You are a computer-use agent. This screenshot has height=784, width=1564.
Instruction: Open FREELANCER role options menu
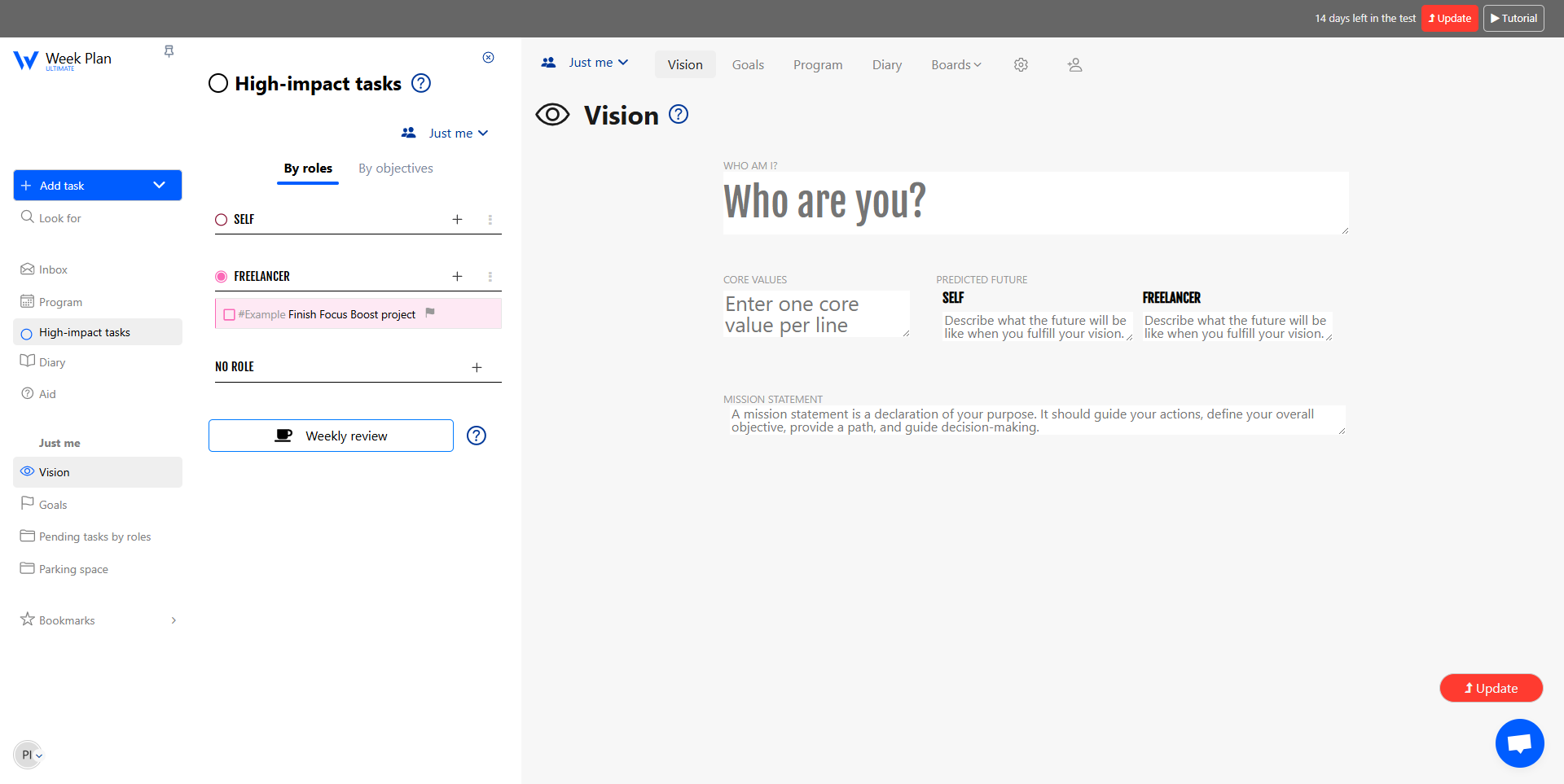pyautogui.click(x=490, y=277)
